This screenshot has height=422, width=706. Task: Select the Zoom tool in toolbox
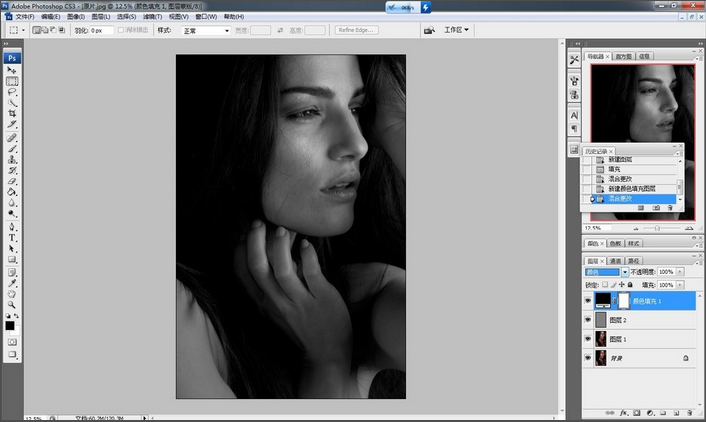[12, 305]
